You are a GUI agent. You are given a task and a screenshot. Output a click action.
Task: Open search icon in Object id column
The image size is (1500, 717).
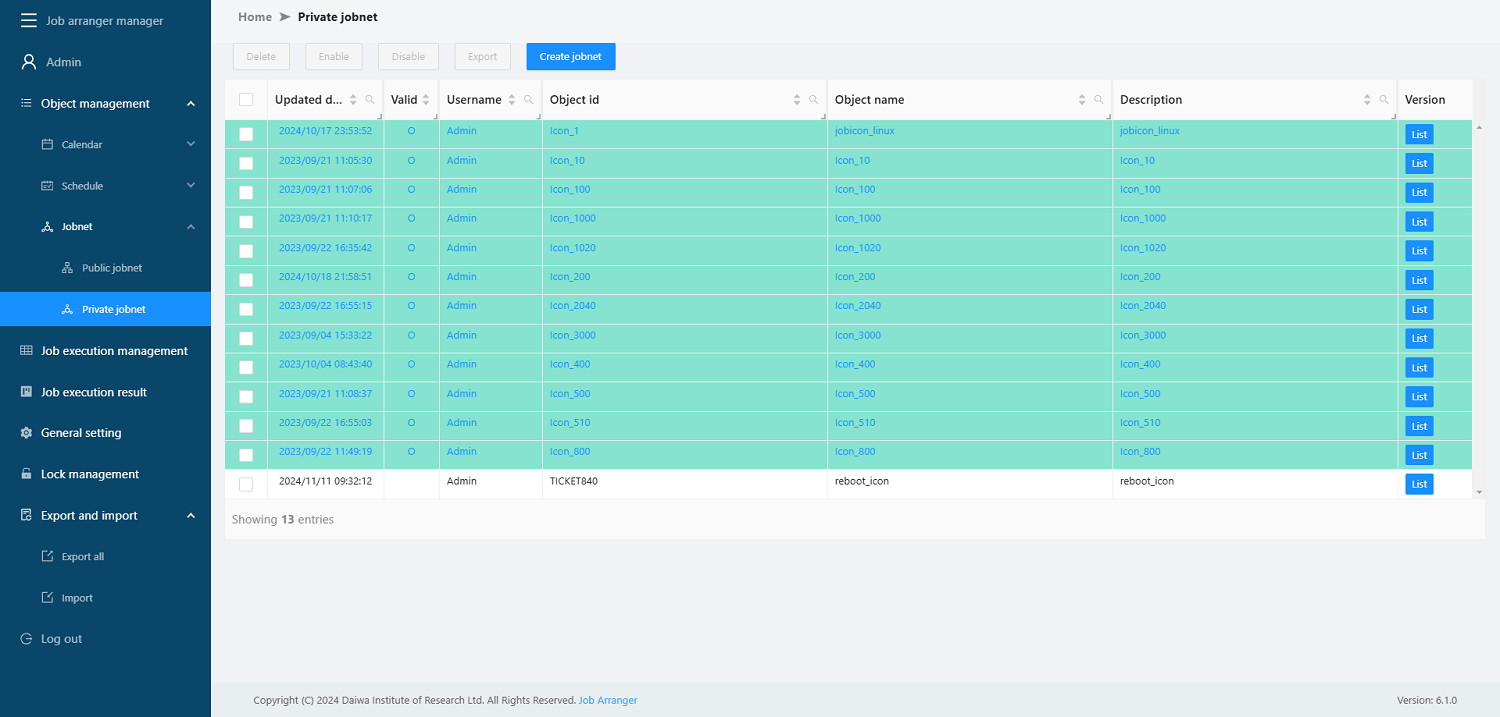click(x=813, y=100)
